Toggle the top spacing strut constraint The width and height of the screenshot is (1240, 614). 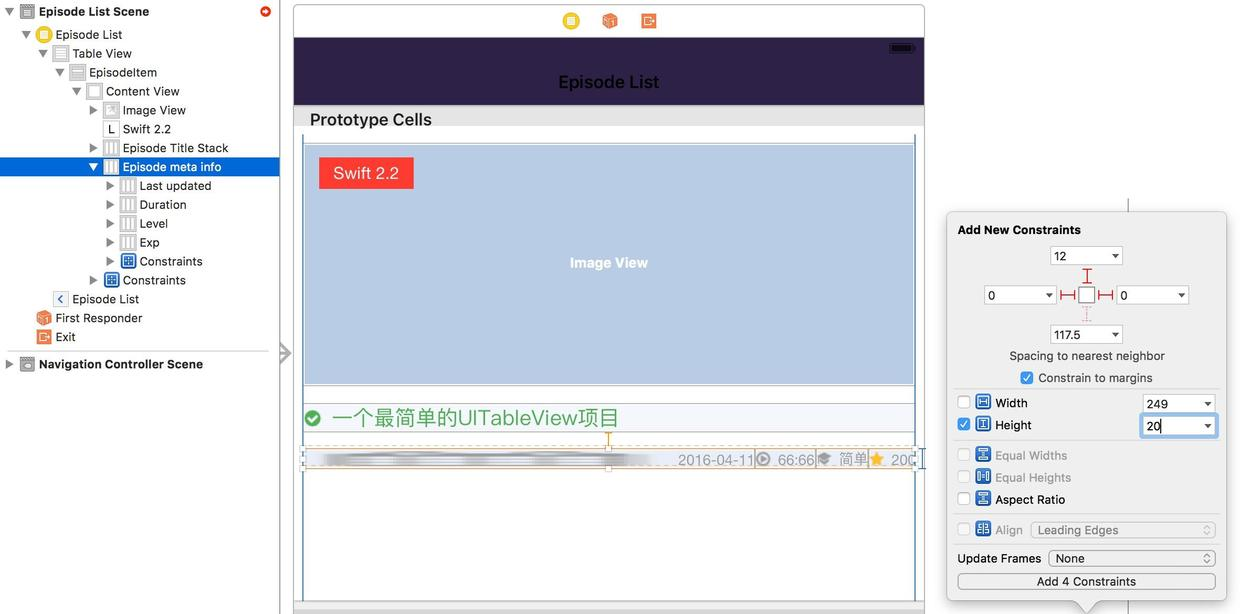coord(1087,276)
